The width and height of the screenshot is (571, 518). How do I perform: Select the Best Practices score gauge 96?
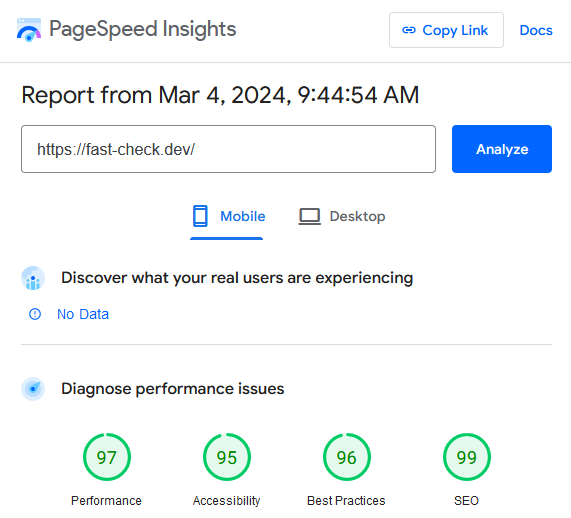point(347,457)
